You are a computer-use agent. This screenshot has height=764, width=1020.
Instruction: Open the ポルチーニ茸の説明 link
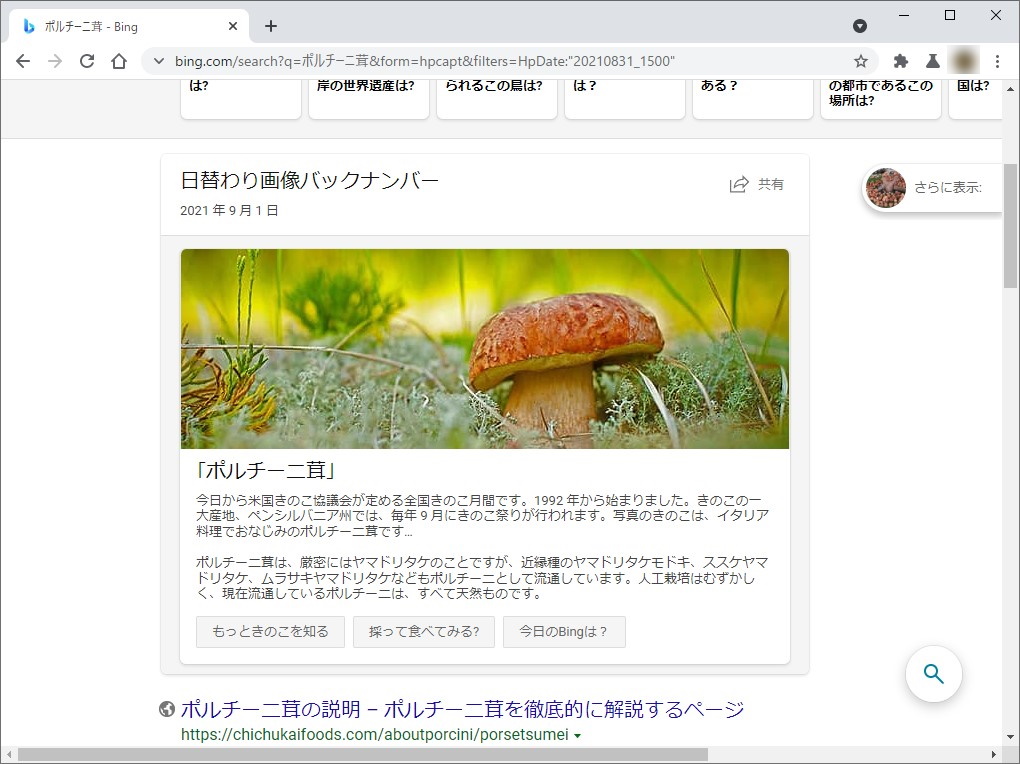click(460, 709)
